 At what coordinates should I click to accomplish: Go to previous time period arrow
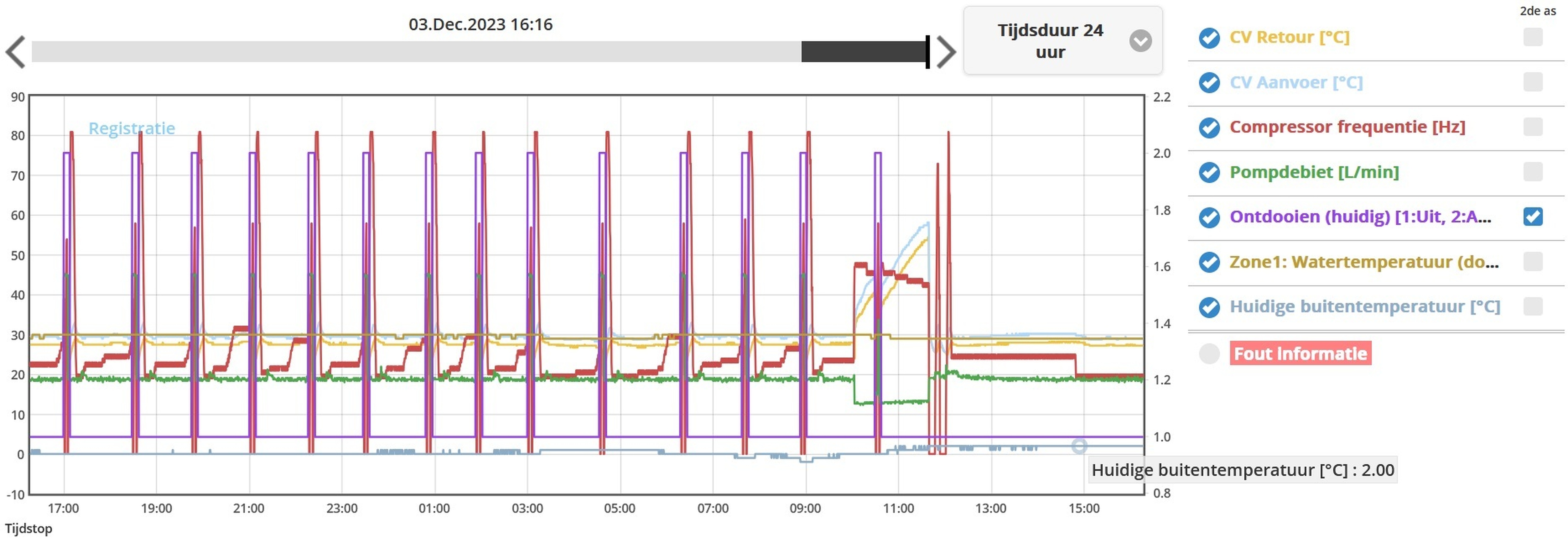16,52
